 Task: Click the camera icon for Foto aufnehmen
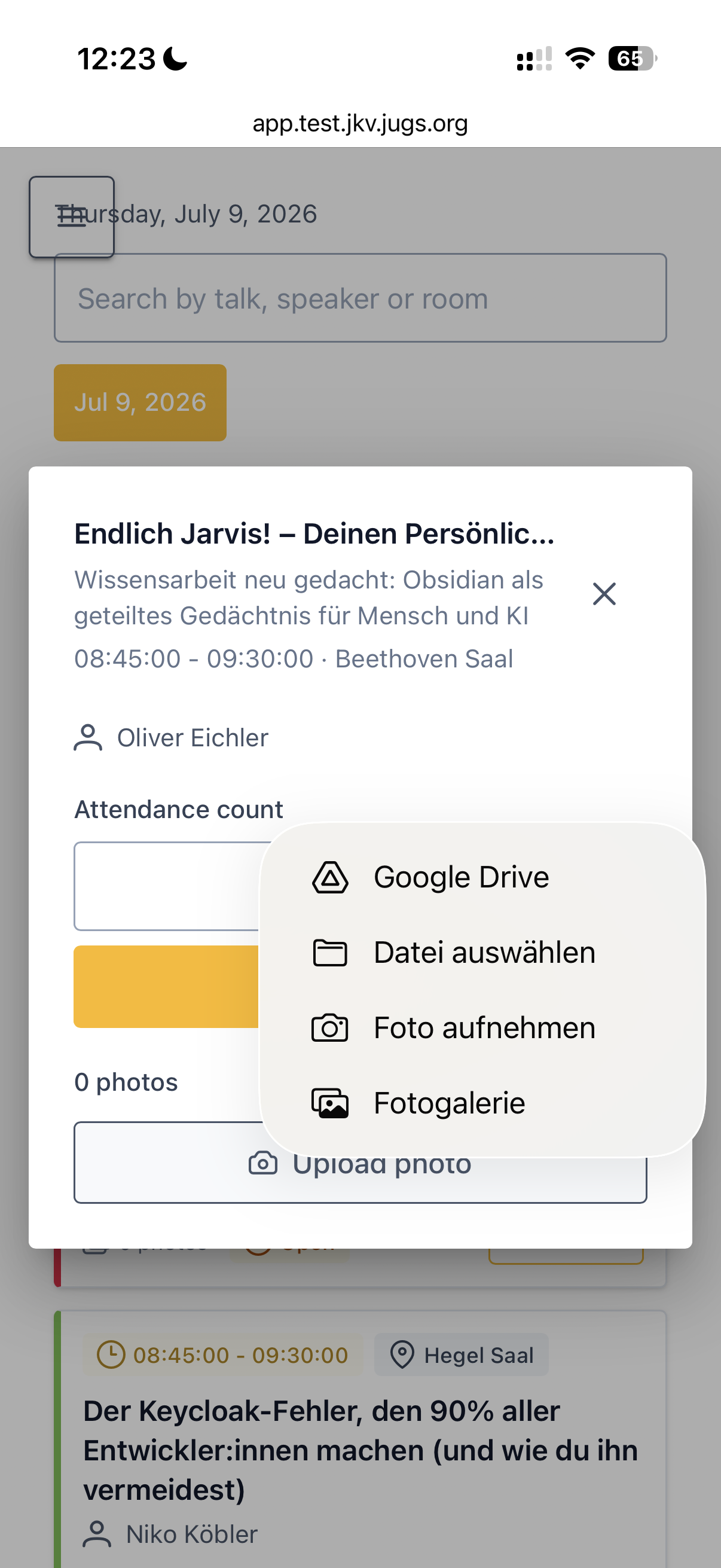click(330, 1028)
